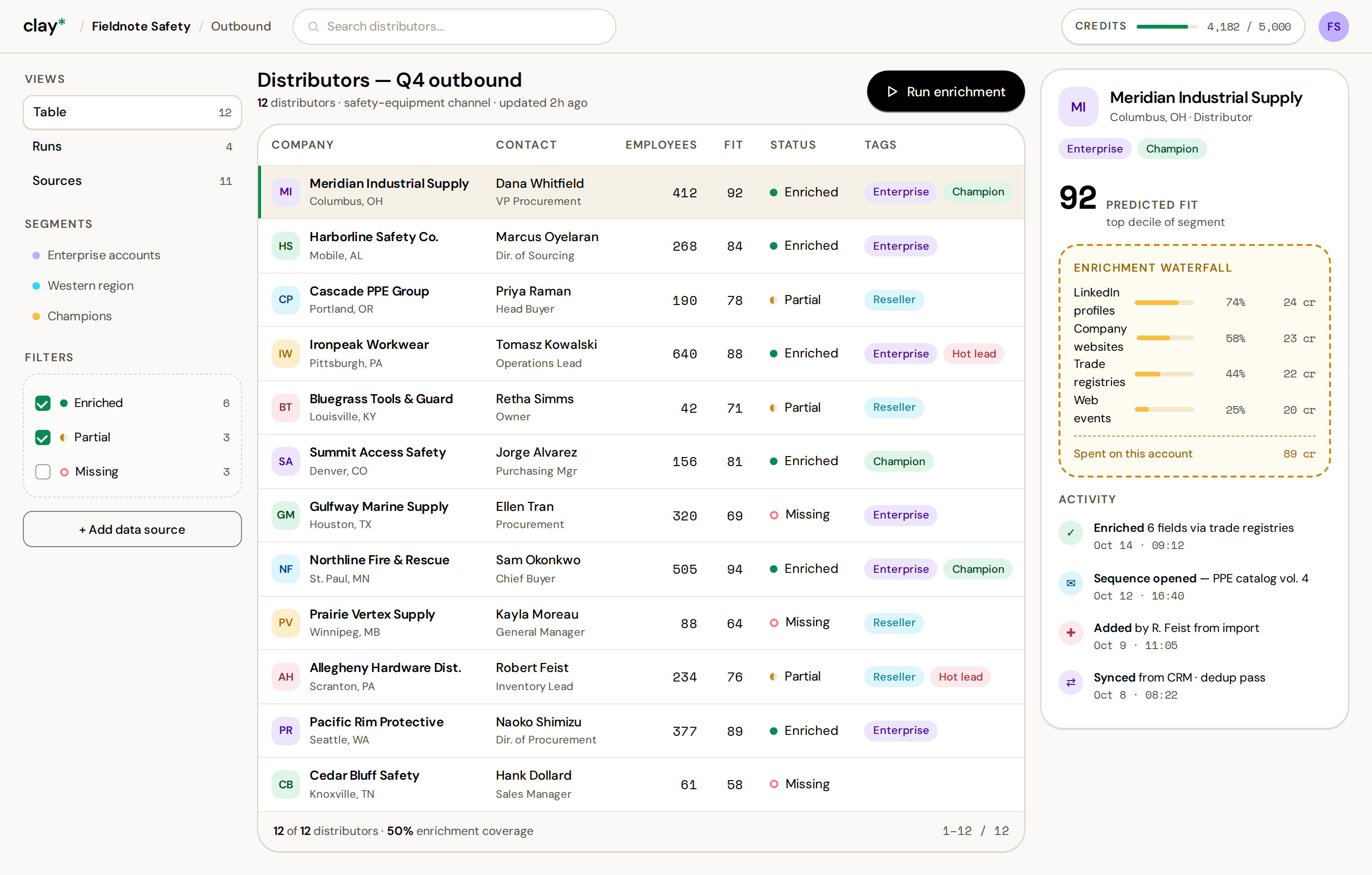The image size is (1372, 875).
Task: Click the red plus Added activity icon
Action: (x=1070, y=633)
